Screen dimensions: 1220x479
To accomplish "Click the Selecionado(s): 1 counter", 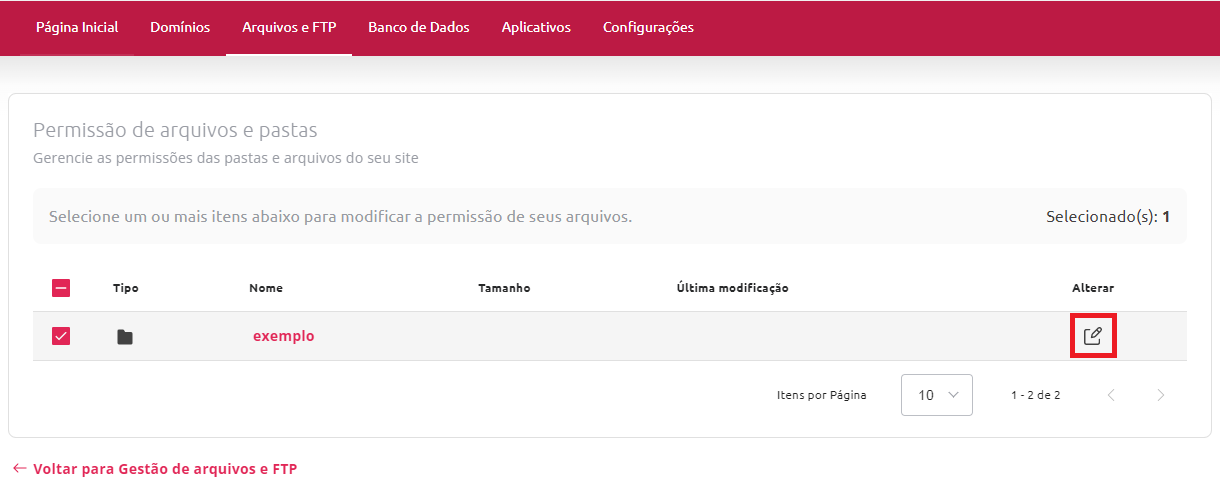I will click(1108, 216).
